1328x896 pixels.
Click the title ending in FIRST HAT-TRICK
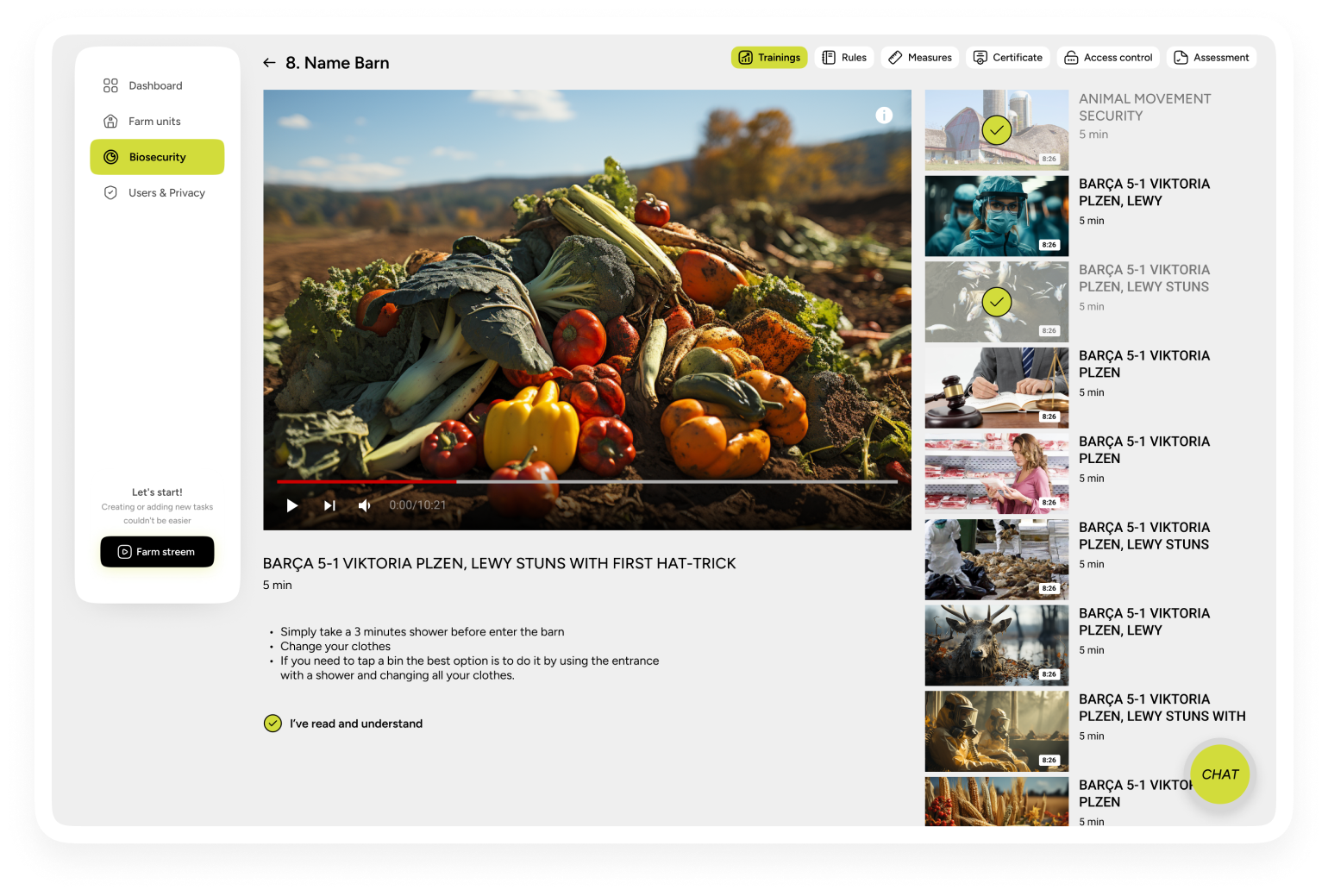(x=499, y=563)
